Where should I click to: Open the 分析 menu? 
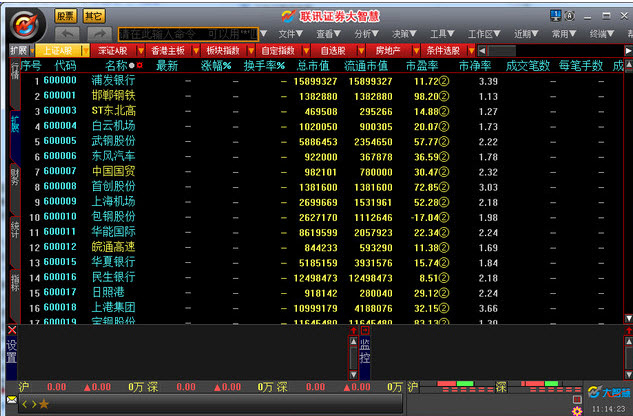point(367,34)
